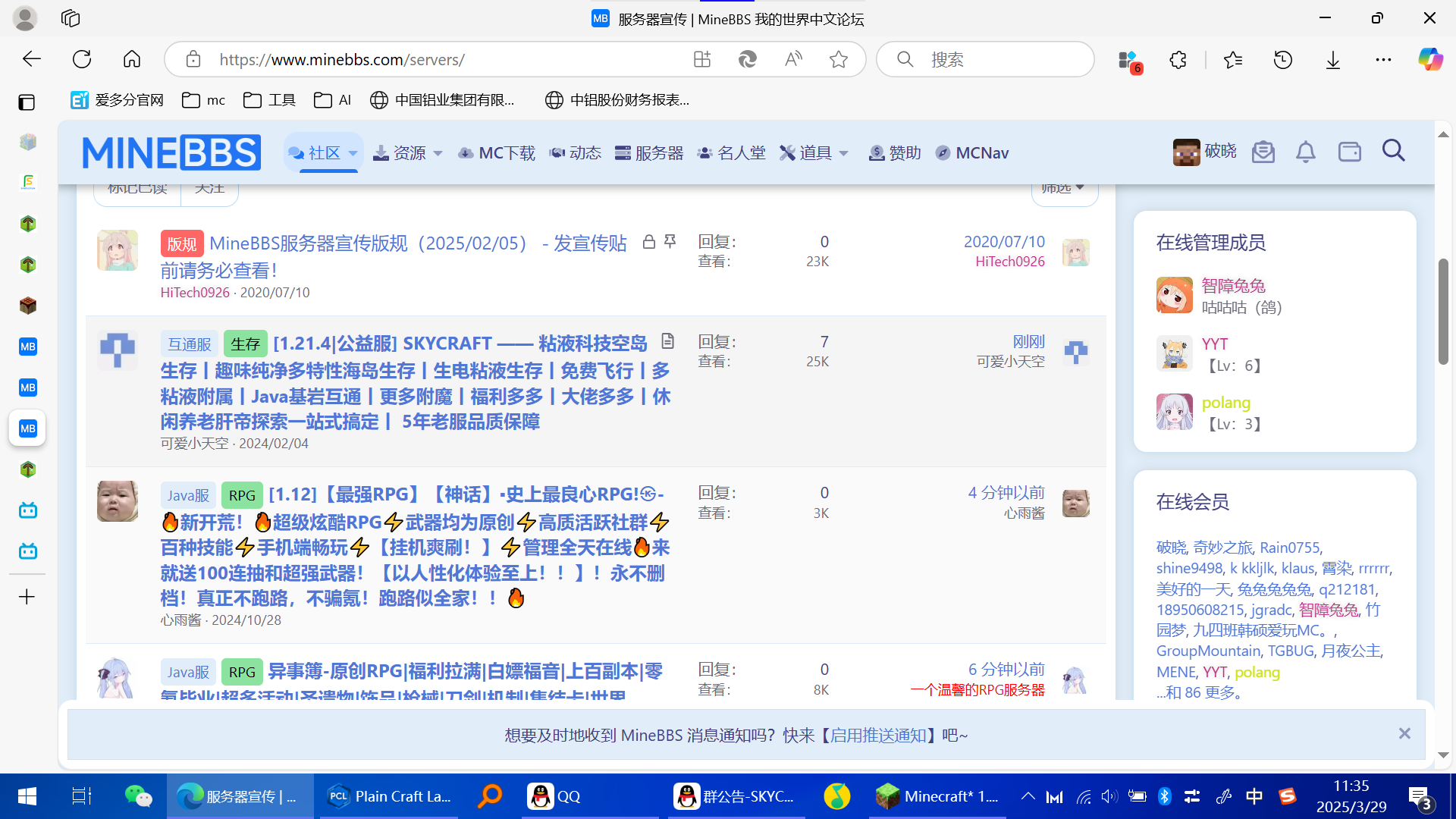The height and width of the screenshot is (819, 1456).
Task: Open the WeChat taskbar icon
Action: point(138,796)
